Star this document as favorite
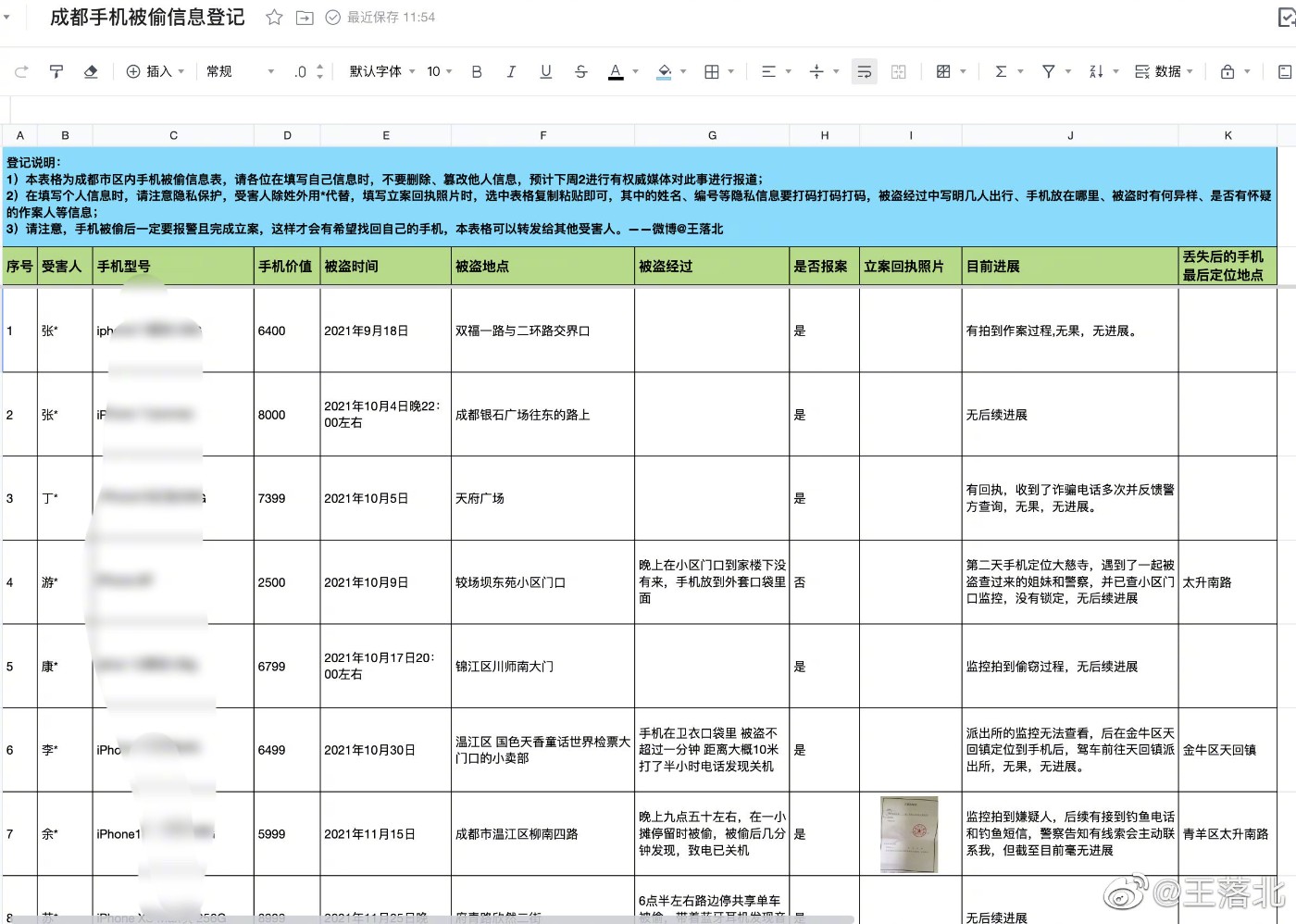The height and width of the screenshot is (924, 1296). pos(274,18)
